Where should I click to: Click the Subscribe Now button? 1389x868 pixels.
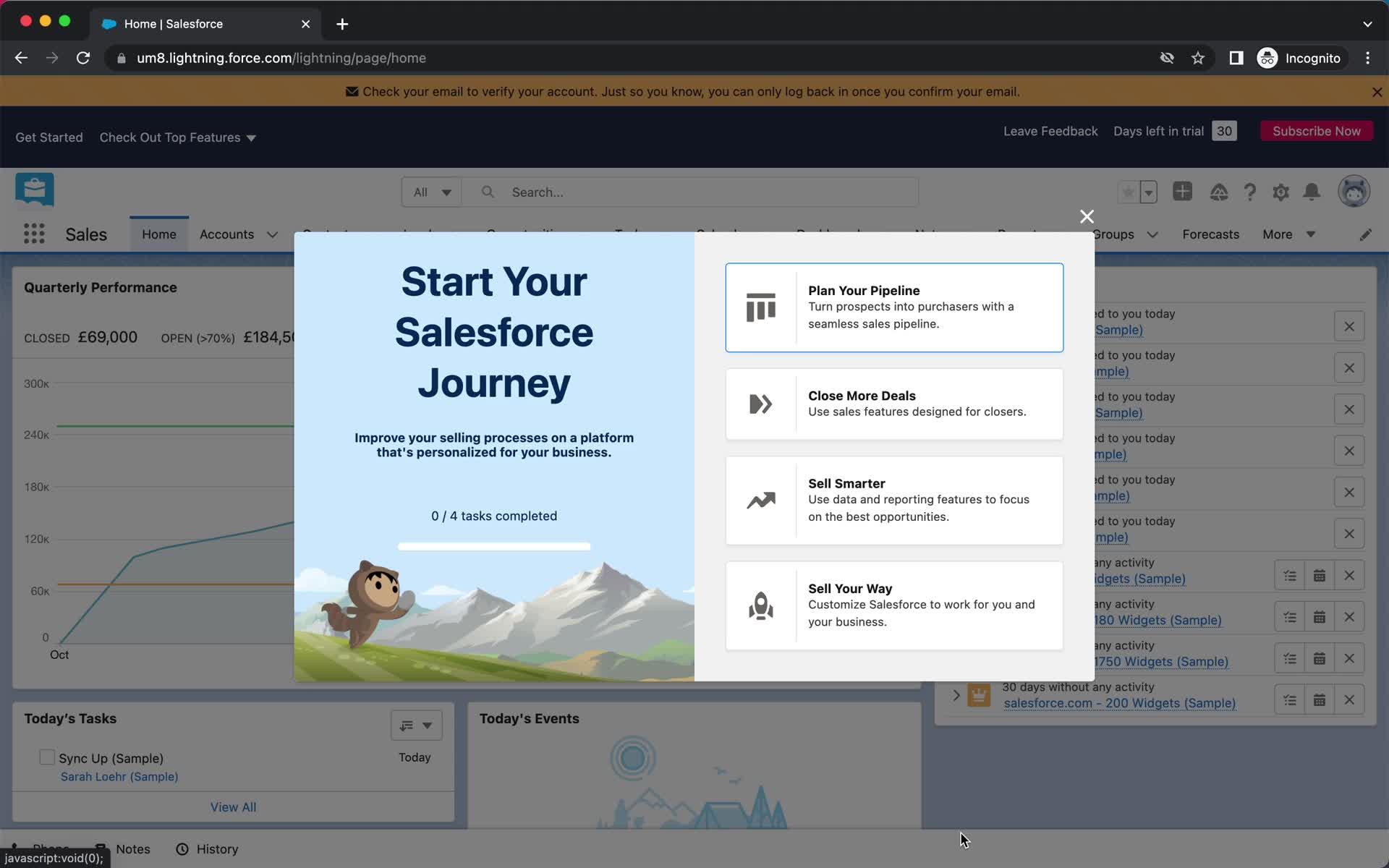pyautogui.click(x=1316, y=131)
